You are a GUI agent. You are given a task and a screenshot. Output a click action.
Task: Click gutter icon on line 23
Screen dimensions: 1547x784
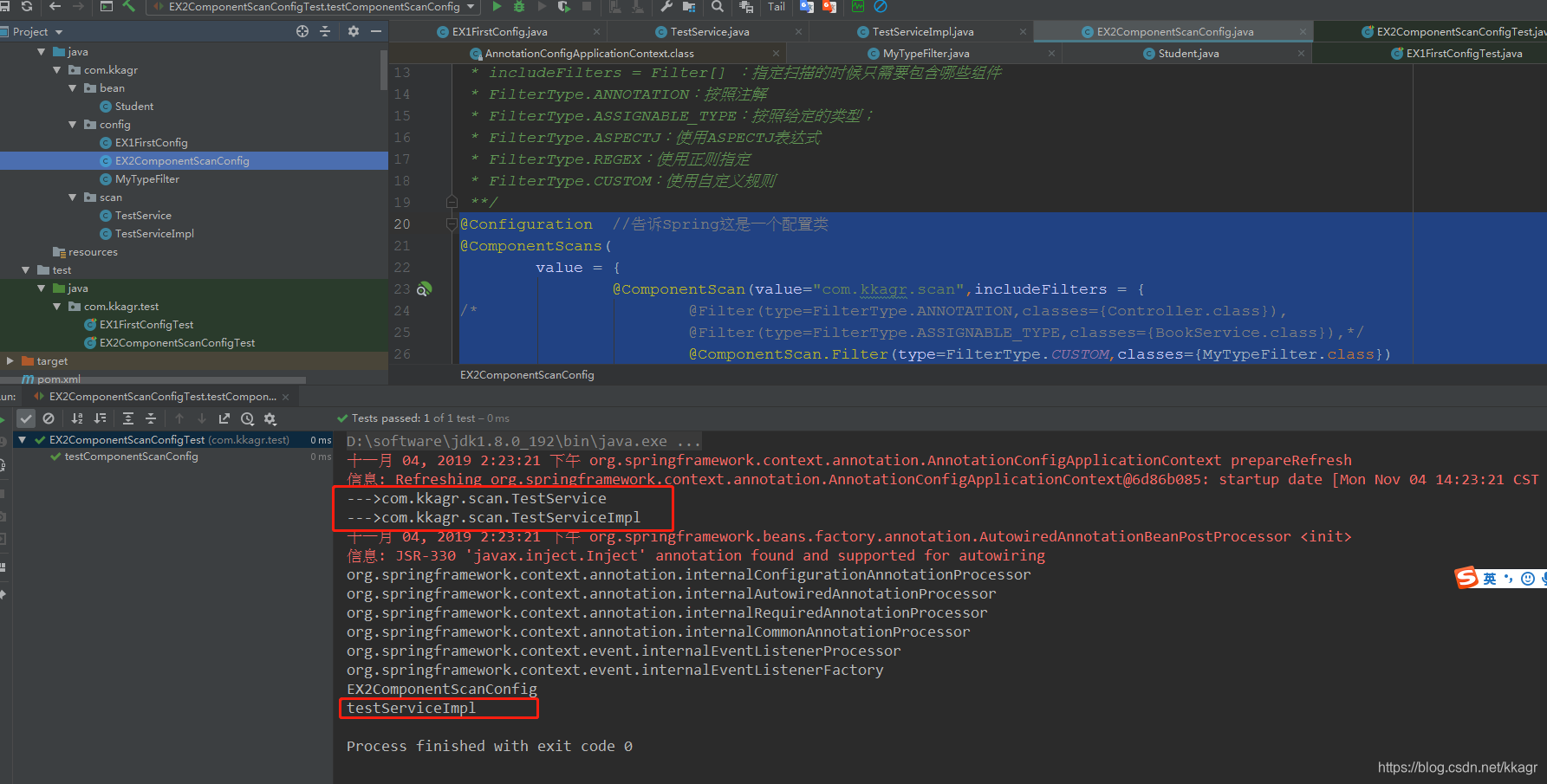click(425, 289)
